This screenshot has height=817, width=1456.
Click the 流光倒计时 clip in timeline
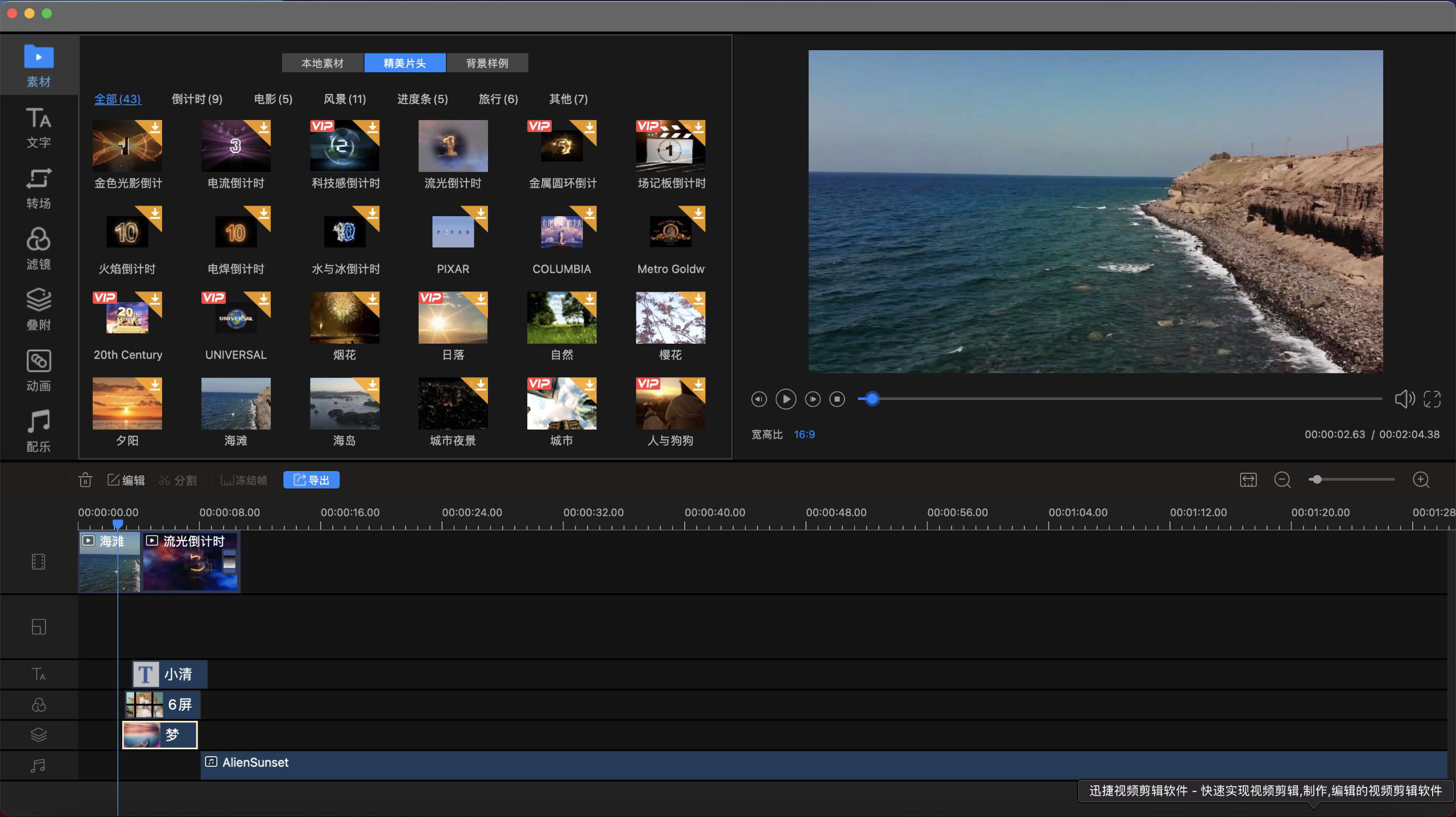click(x=190, y=561)
